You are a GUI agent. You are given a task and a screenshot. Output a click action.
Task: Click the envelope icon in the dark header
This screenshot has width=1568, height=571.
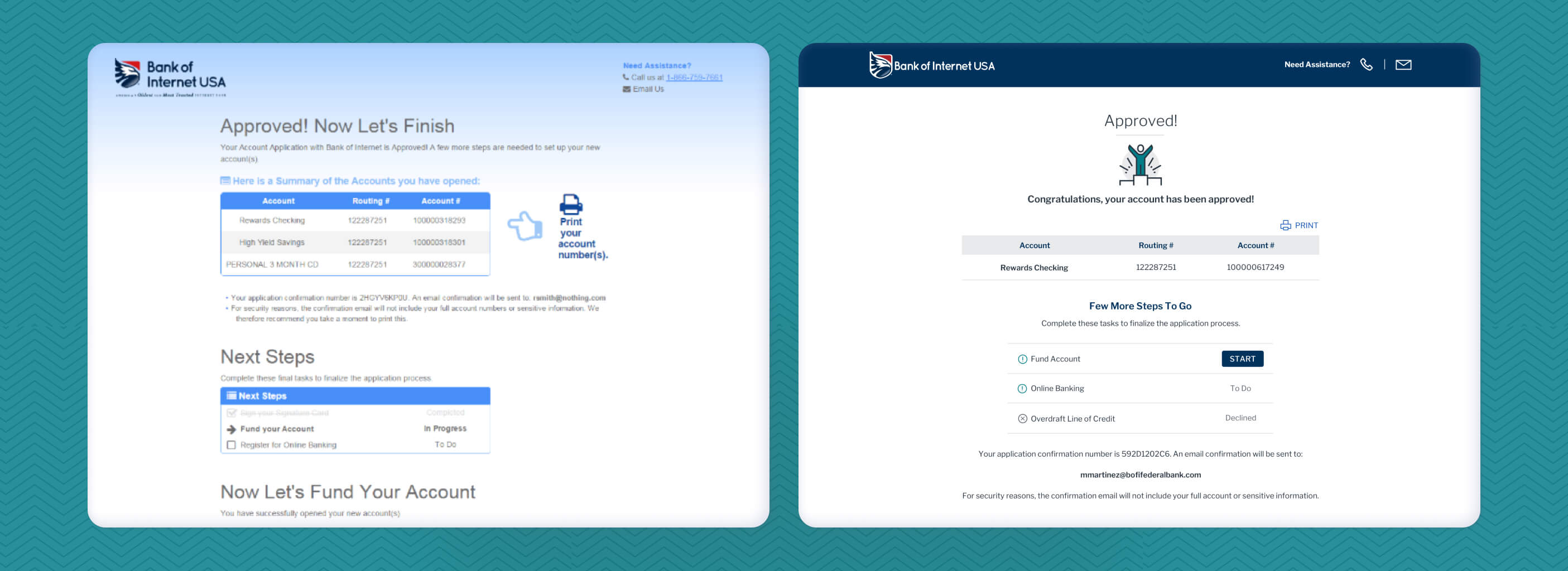click(1403, 65)
